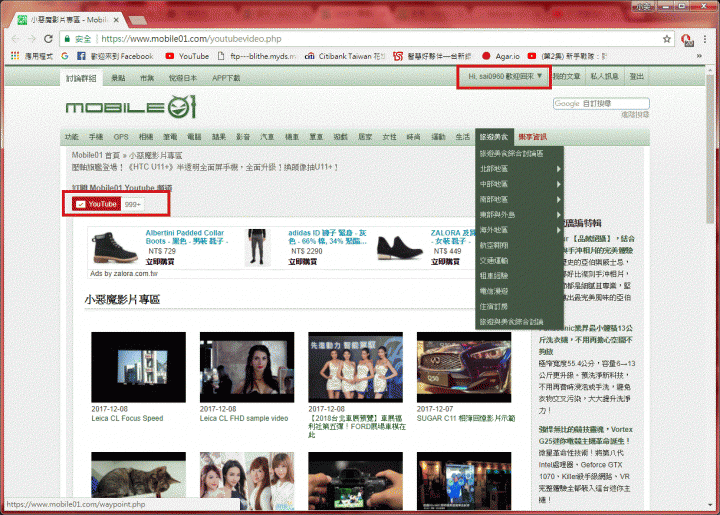Click the red extension icon beside address bar
The width and height of the screenshot is (720, 515).
point(686,40)
